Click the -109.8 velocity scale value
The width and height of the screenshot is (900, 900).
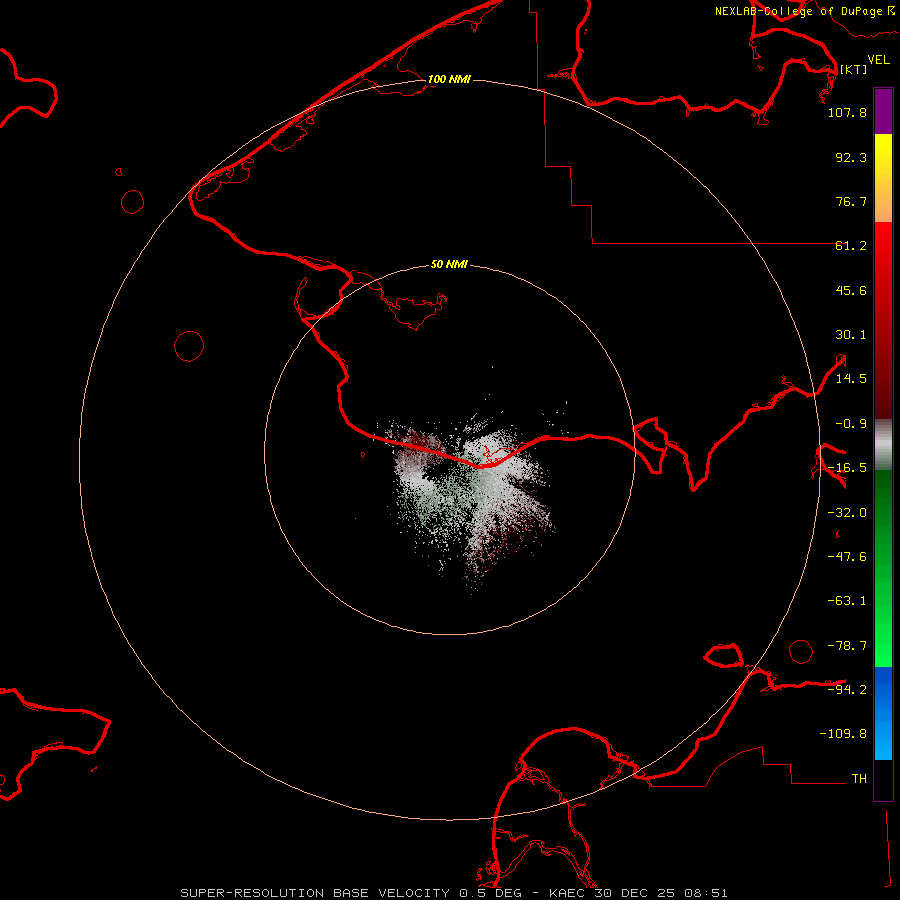pos(843,734)
